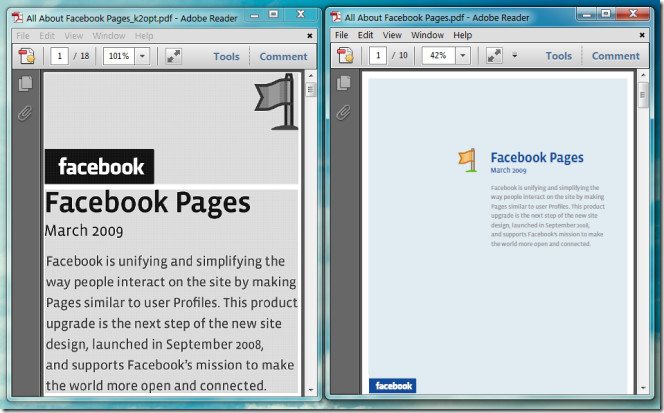Viewport: 664px width, 413px height.
Task: Click '/ 10' page count in right window
Action: click(400, 55)
